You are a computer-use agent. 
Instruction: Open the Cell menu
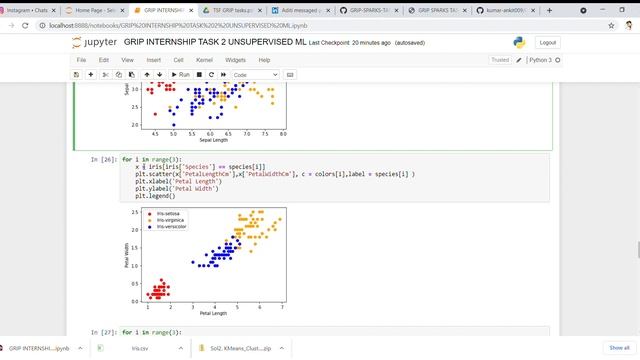pyautogui.click(x=178, y=60)
